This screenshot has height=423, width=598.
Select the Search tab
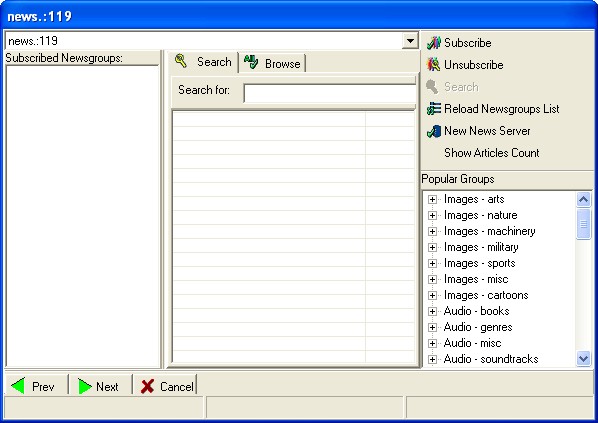tap(204, 62)
